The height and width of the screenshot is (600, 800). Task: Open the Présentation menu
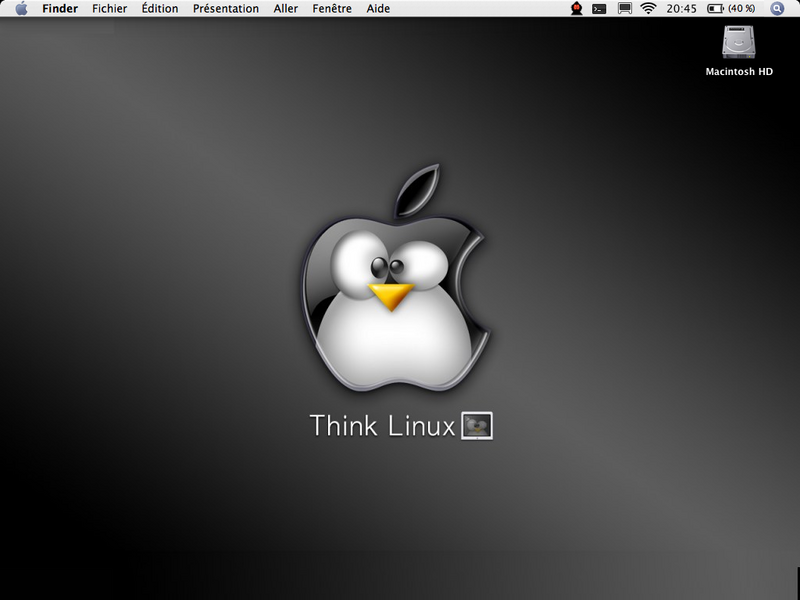(x=225, y=9)
